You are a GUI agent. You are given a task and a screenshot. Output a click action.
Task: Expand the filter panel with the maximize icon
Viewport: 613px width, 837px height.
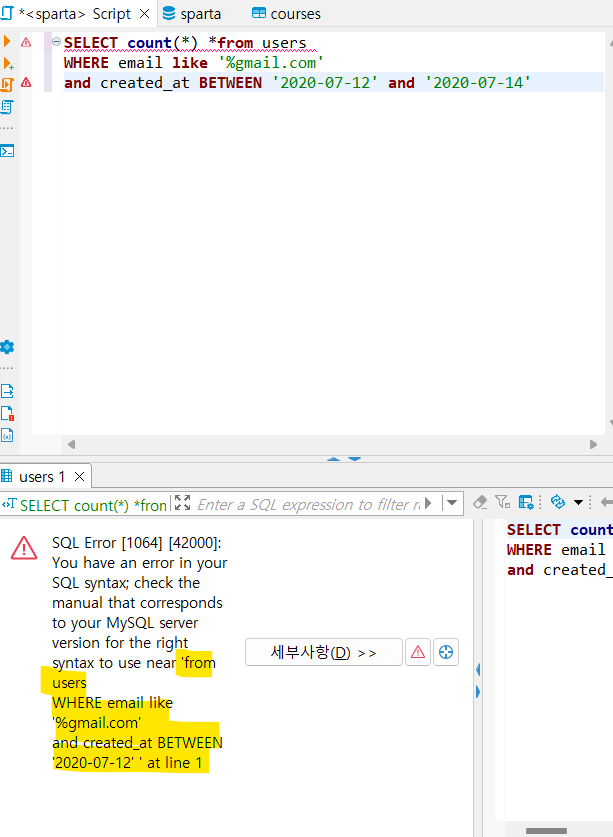[183, 503]
